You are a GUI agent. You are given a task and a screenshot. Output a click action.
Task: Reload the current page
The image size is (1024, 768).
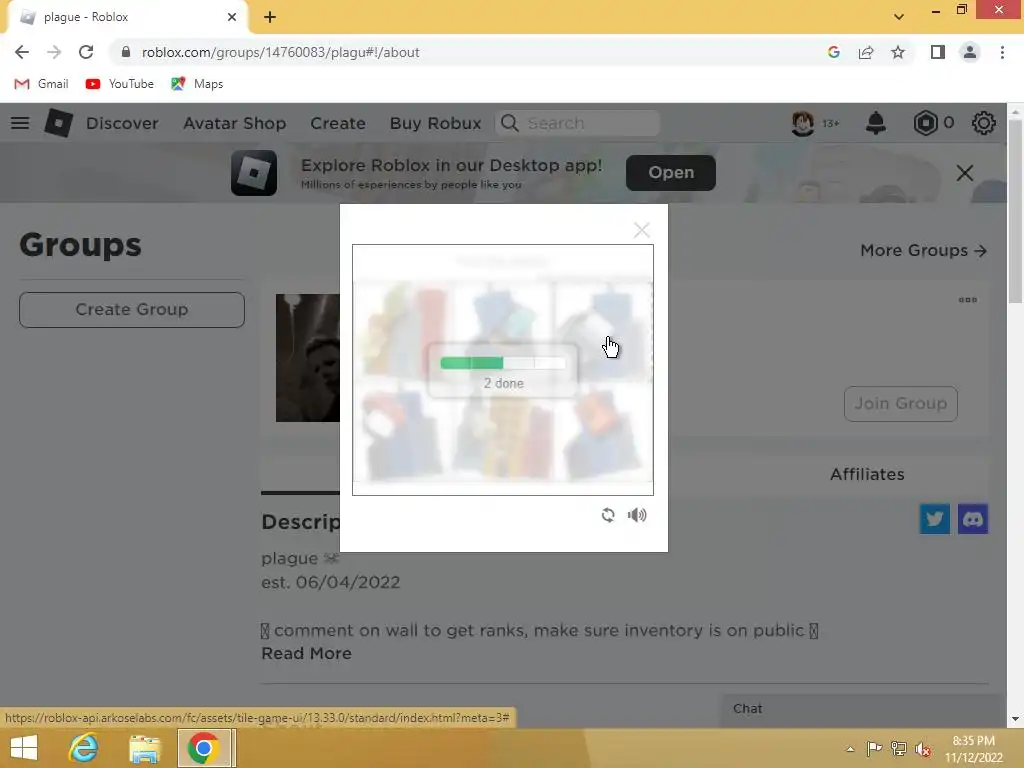pyautogui.click(x=86, y=52)
